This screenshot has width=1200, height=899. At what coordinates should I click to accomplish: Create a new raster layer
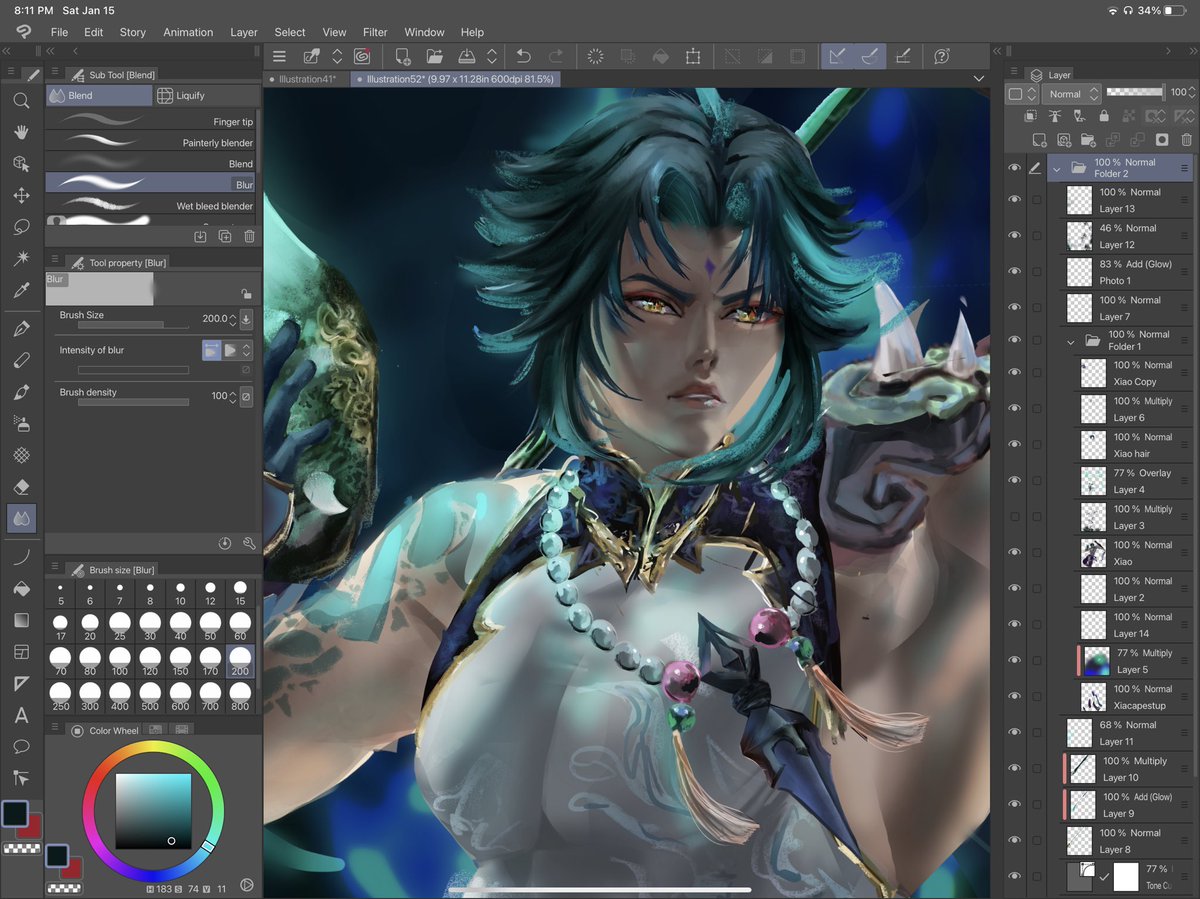[x=1040, y=140]
